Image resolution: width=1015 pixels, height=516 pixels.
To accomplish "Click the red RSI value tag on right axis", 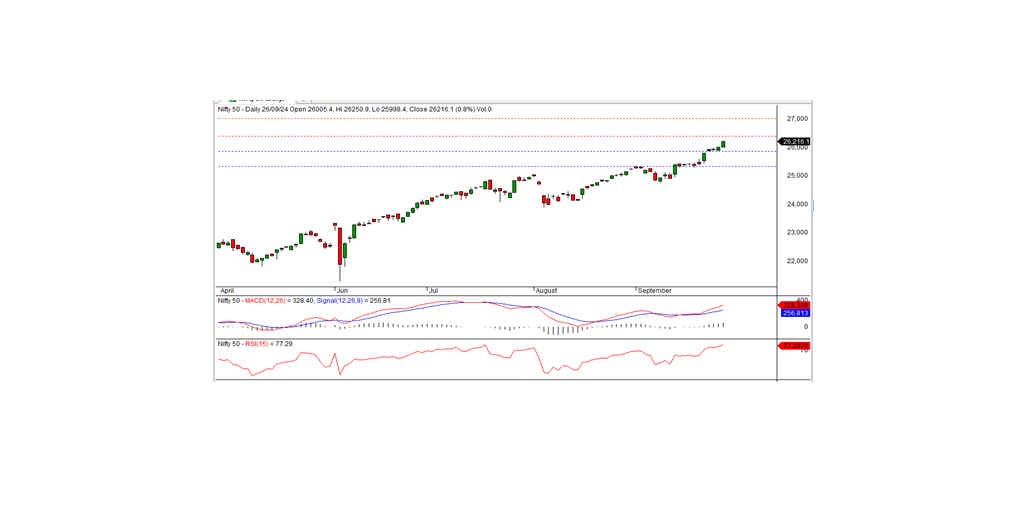I will pyautogui.click(x=794, y=345).
